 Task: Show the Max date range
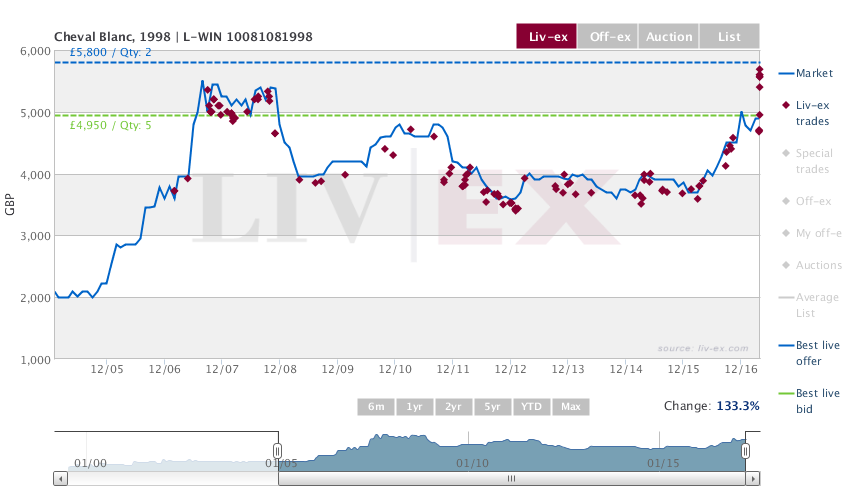click(x=571, y=407)
